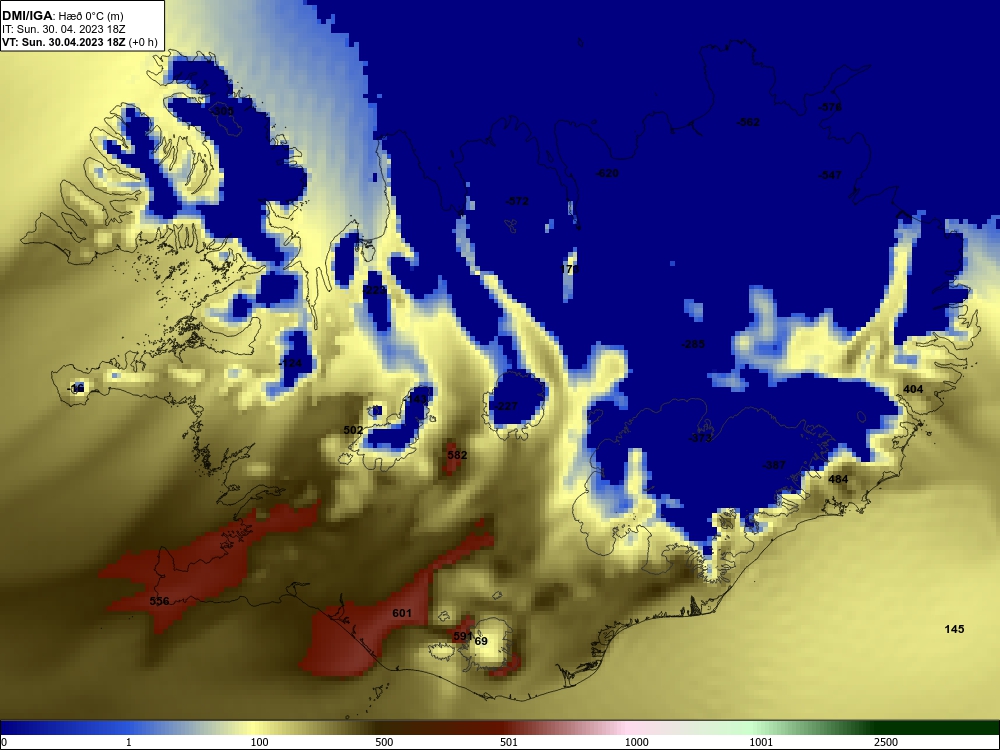Click the 556 value in the southwest
The width and height of the screenshot is (1000, 750).
click(x=159, y=601)
